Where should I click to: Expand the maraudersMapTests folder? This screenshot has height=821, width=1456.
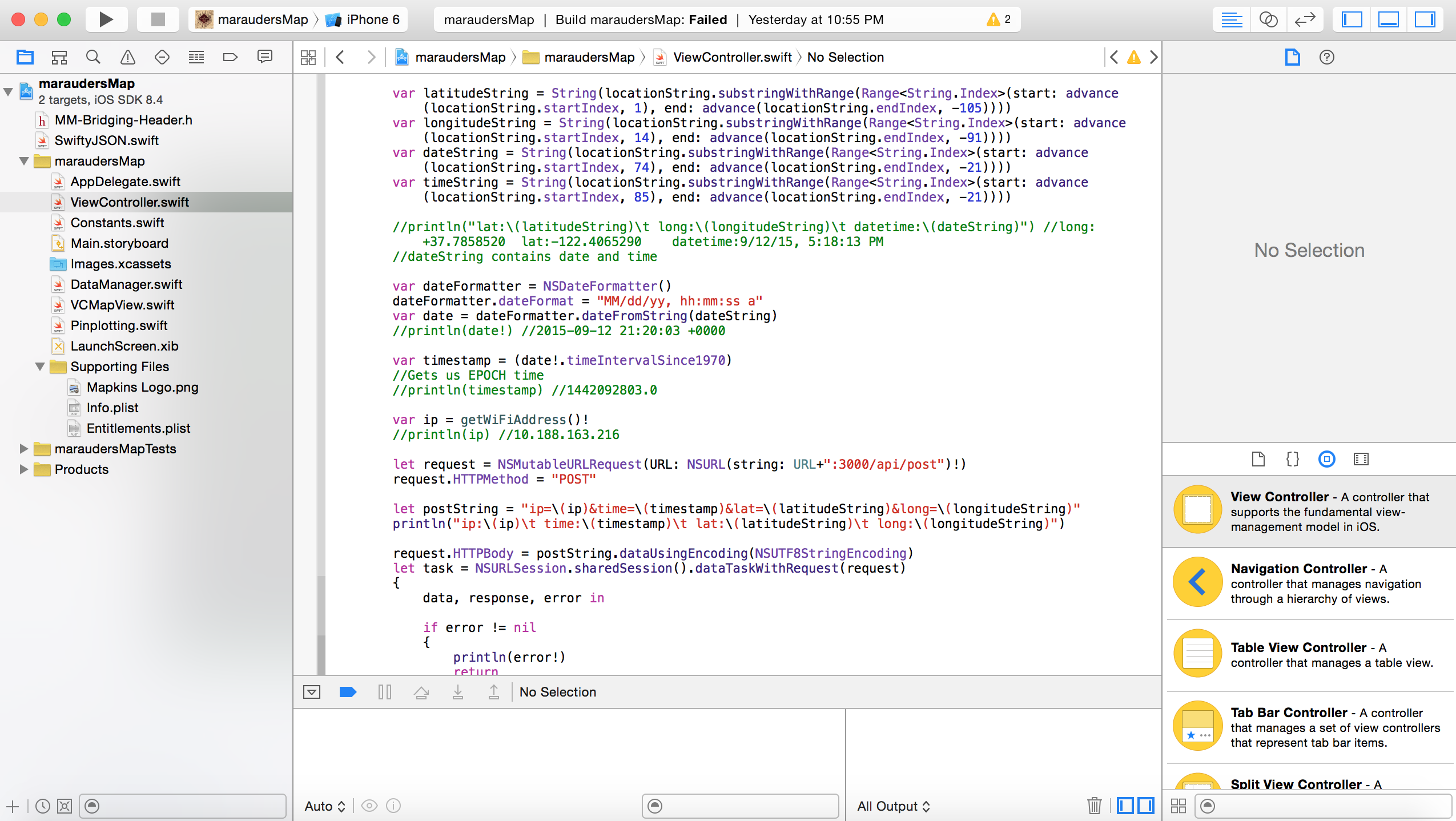(x=24, y=449)
